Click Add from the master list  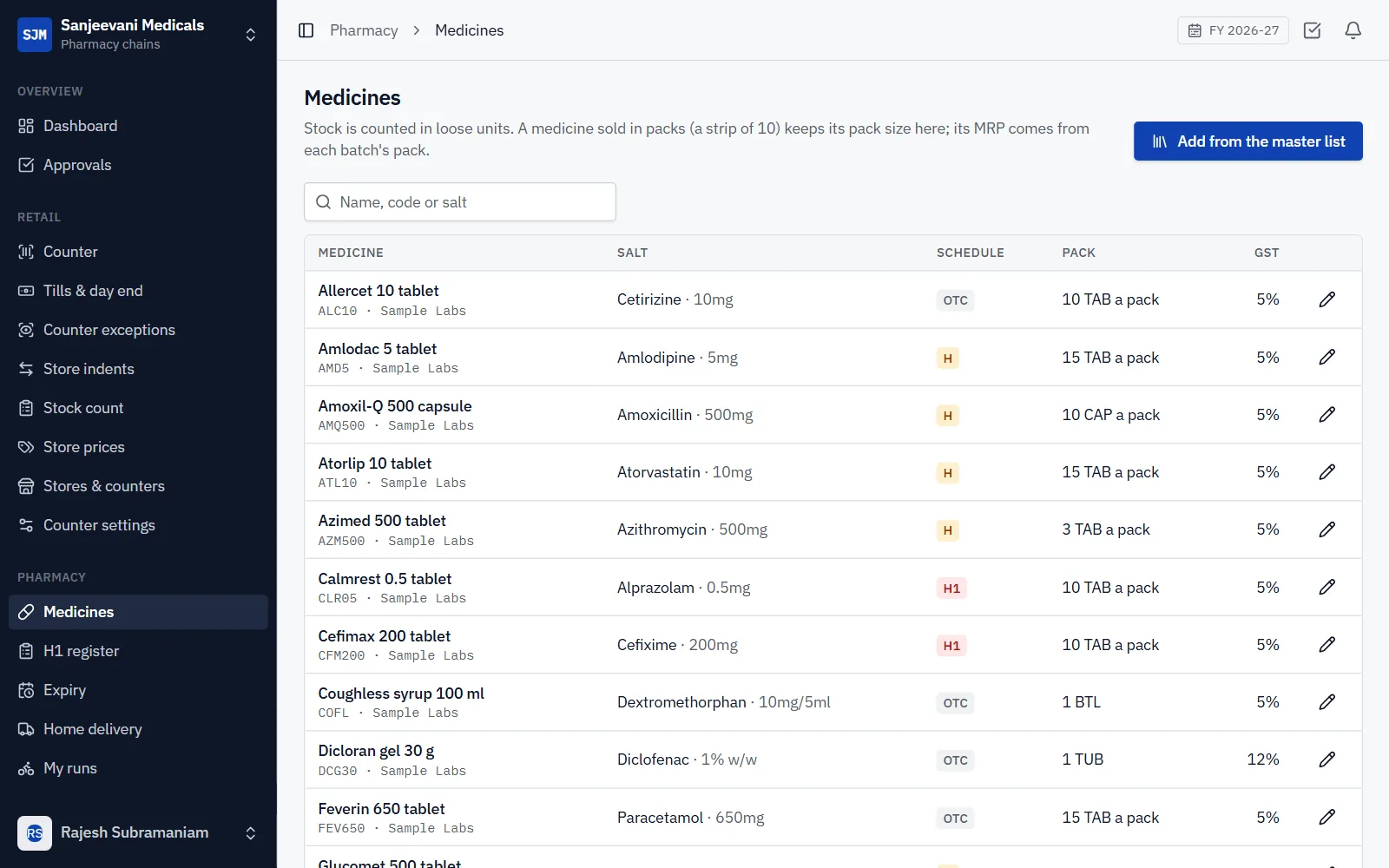click(x=1247, y=141)
